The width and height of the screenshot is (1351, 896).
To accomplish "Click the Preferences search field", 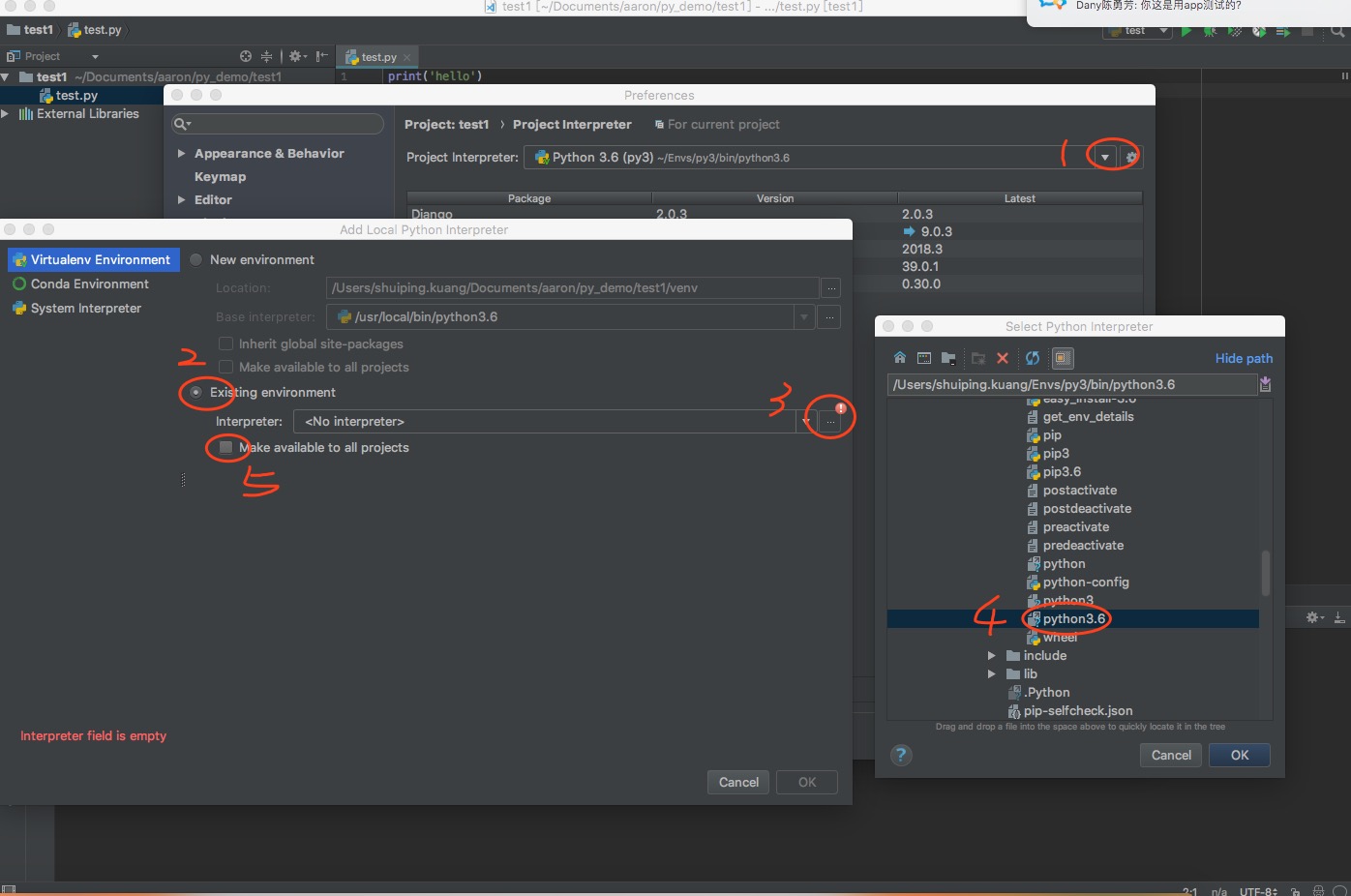I will click(x=278, y=124).
